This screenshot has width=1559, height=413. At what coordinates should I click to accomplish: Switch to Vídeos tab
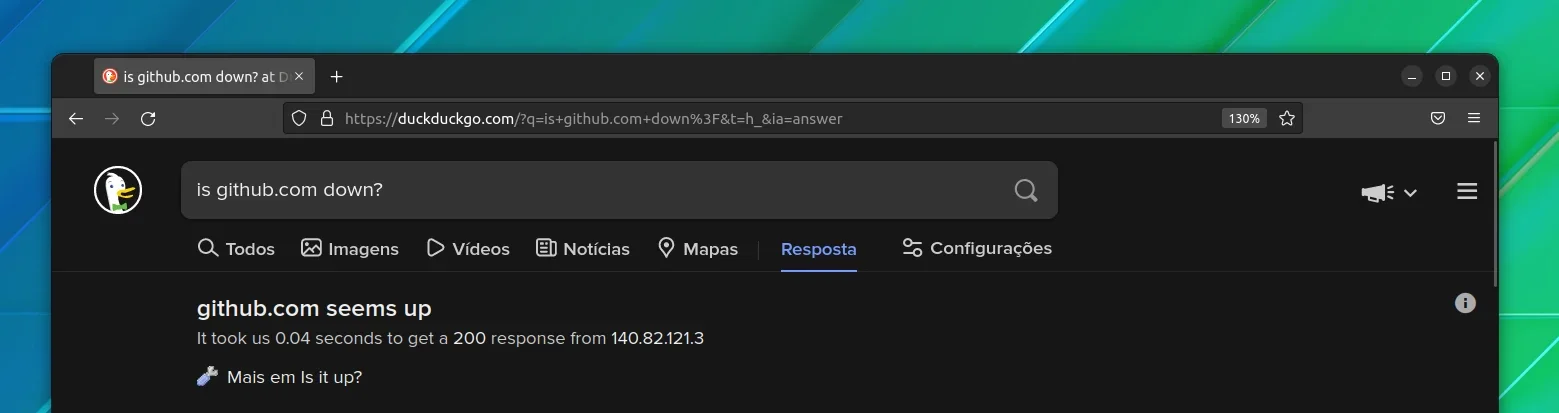coord(468,248)
